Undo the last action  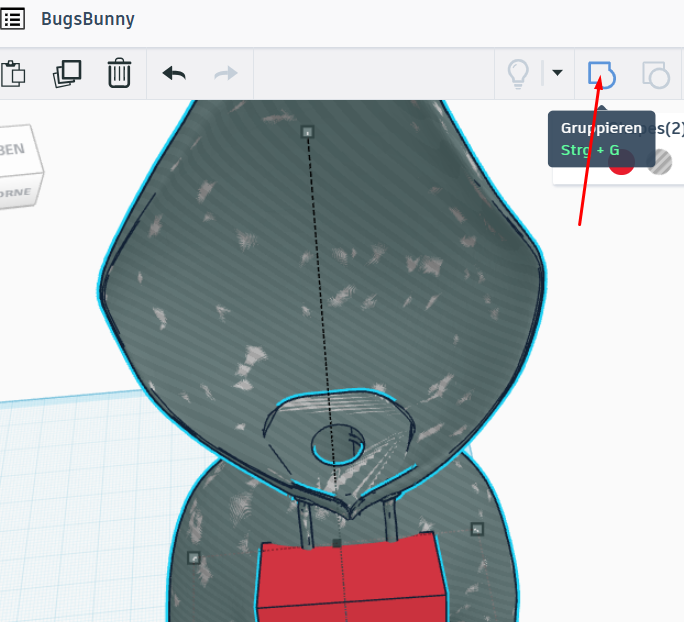tap(174, 73)
